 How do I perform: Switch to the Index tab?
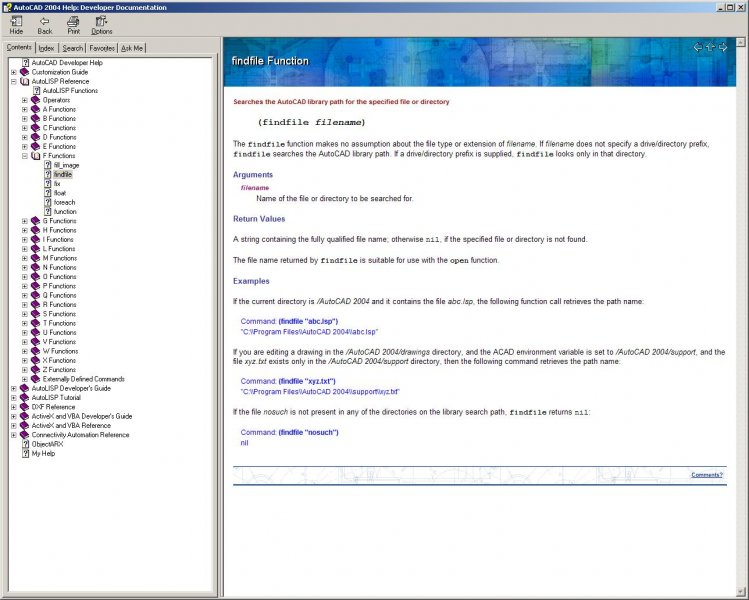tap(47, 48)
